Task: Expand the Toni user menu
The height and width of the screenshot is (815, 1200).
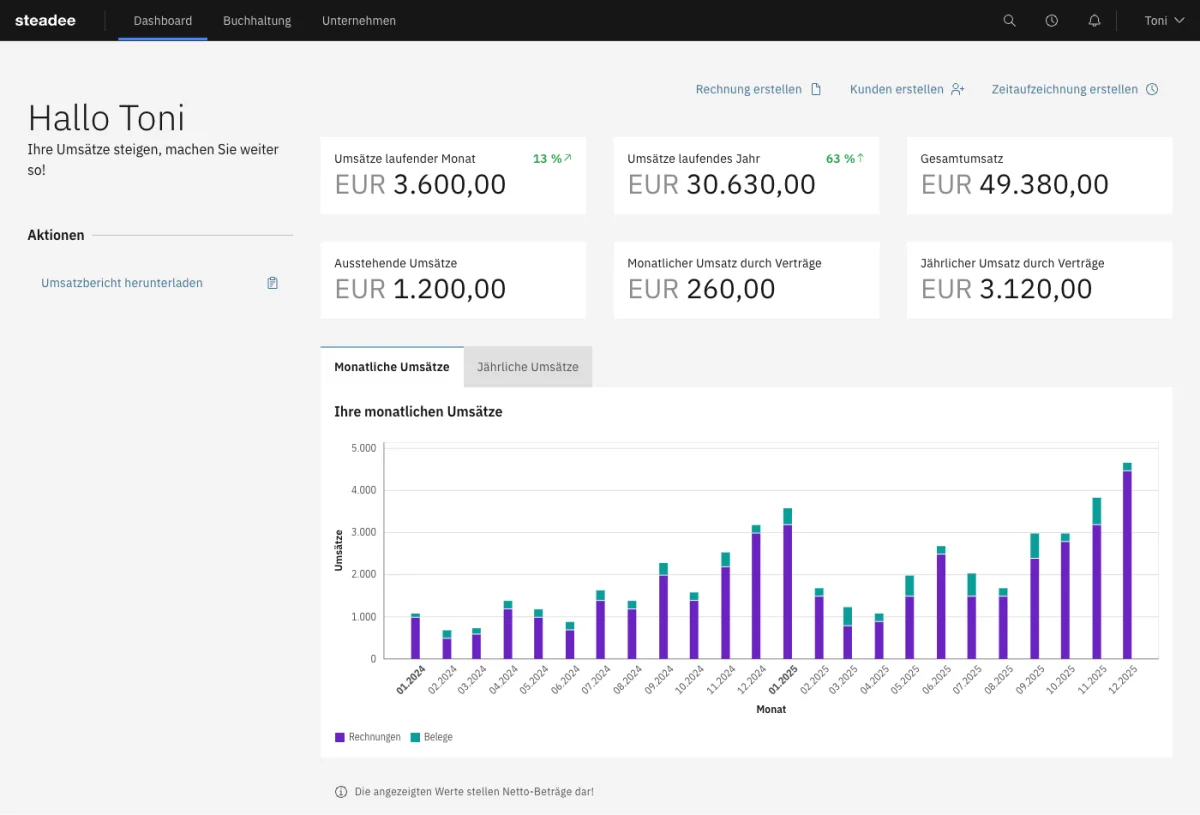Action: tap(1164, 21)
